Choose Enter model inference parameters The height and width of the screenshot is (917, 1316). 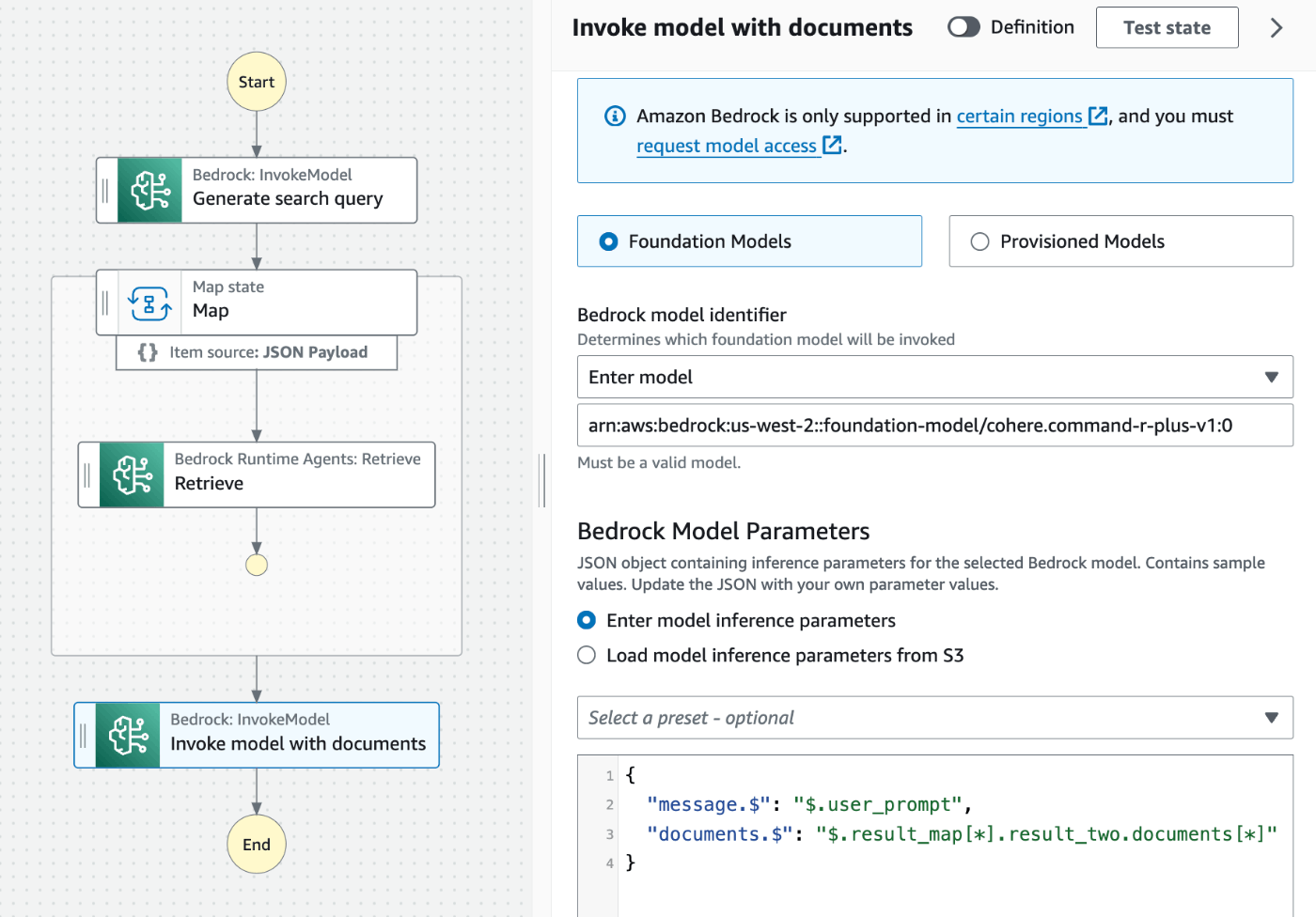pyautogui.click(x=587, y=620)
